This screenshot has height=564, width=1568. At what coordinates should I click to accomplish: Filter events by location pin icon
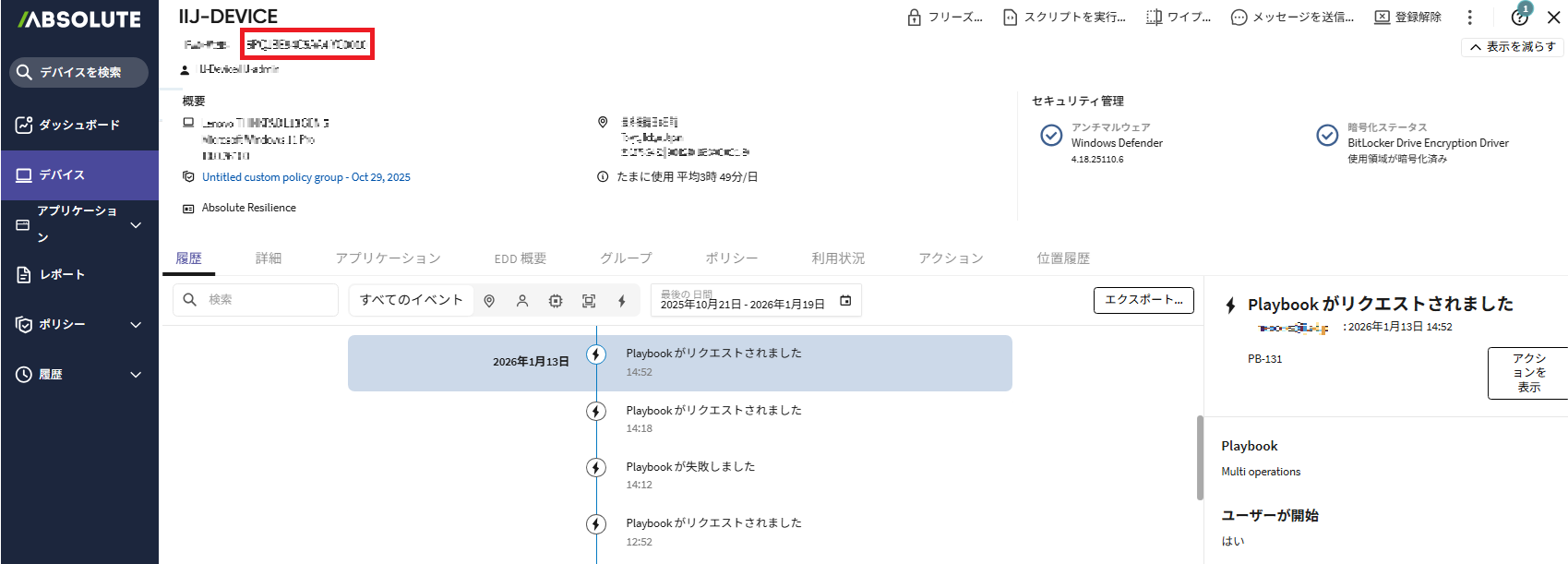coord(489,301)
